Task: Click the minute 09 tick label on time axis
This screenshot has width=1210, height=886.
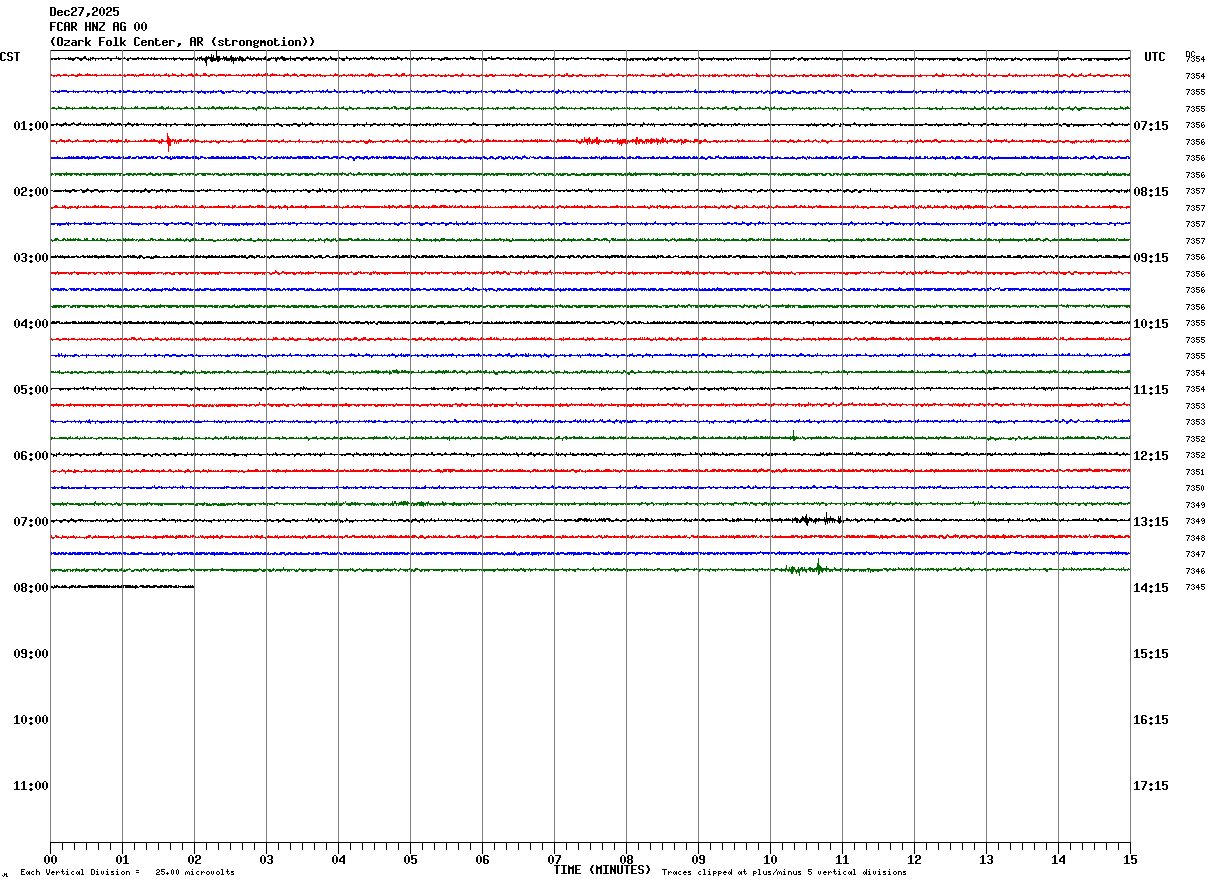Action: [x=698, y=859]
